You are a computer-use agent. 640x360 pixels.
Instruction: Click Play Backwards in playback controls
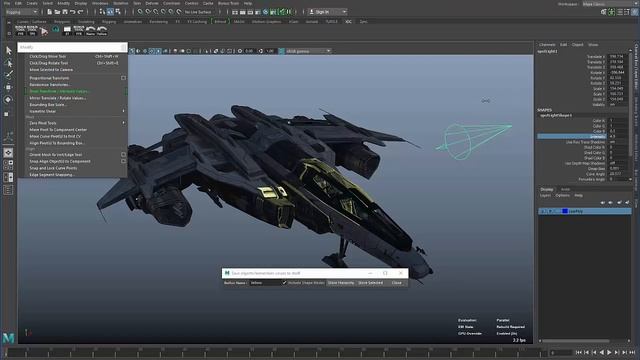click(x=602, y=352)
